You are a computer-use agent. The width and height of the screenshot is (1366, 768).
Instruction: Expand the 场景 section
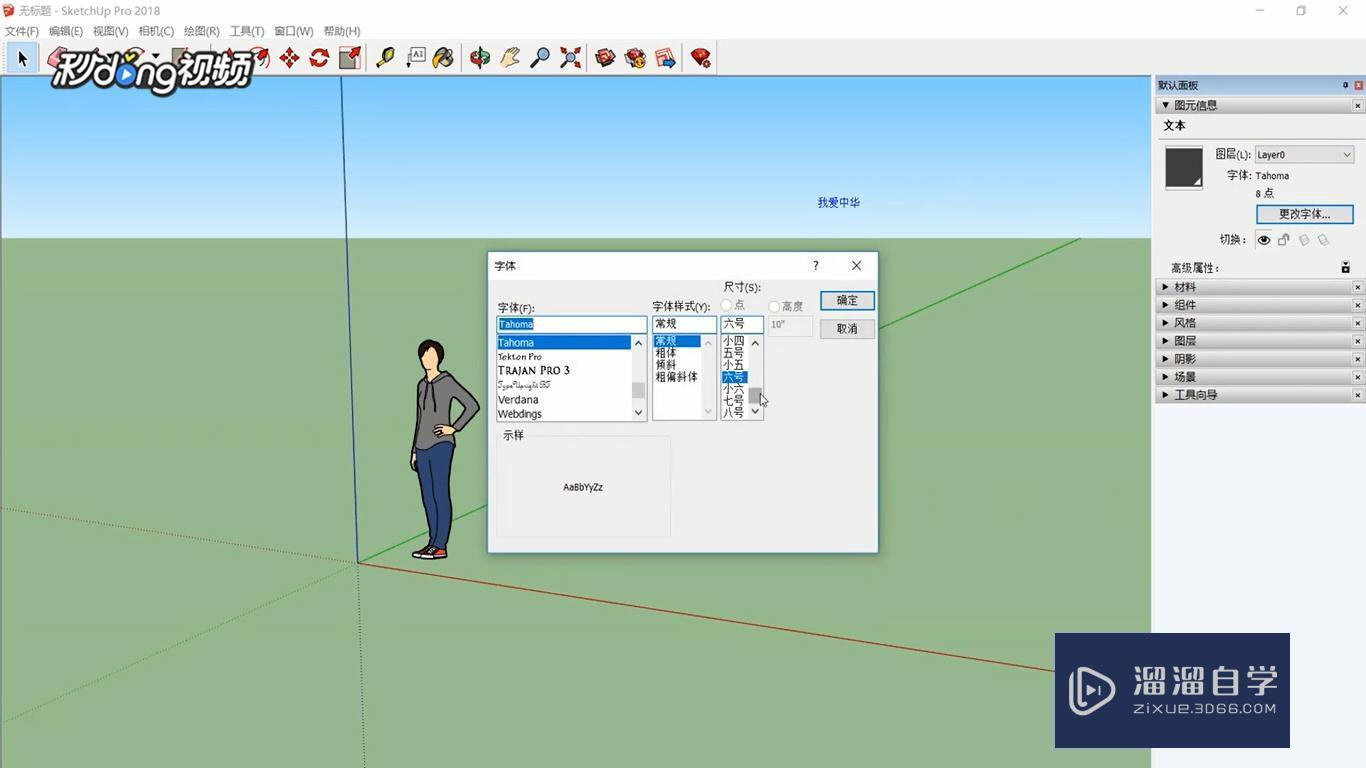[1165, 377]
